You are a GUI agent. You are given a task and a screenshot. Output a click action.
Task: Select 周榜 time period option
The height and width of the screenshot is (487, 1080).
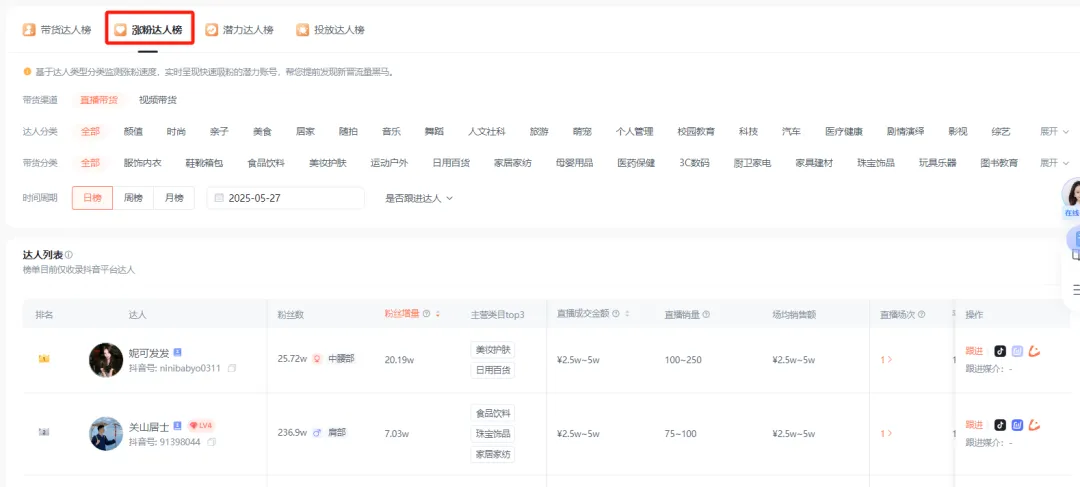(x=133, y=198)
